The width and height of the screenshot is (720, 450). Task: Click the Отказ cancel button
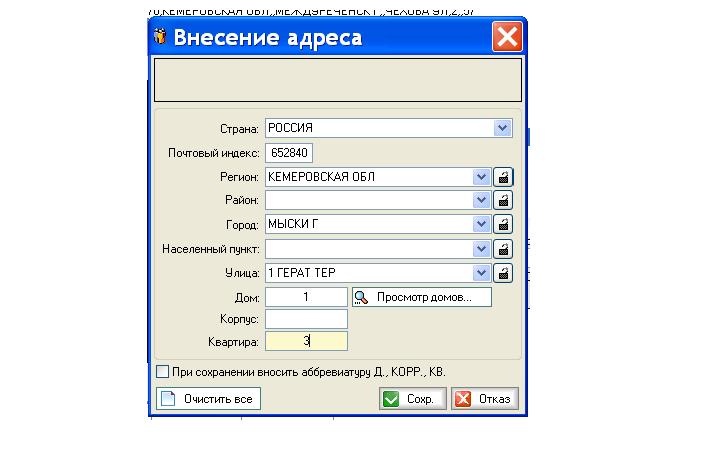[484, 399]
